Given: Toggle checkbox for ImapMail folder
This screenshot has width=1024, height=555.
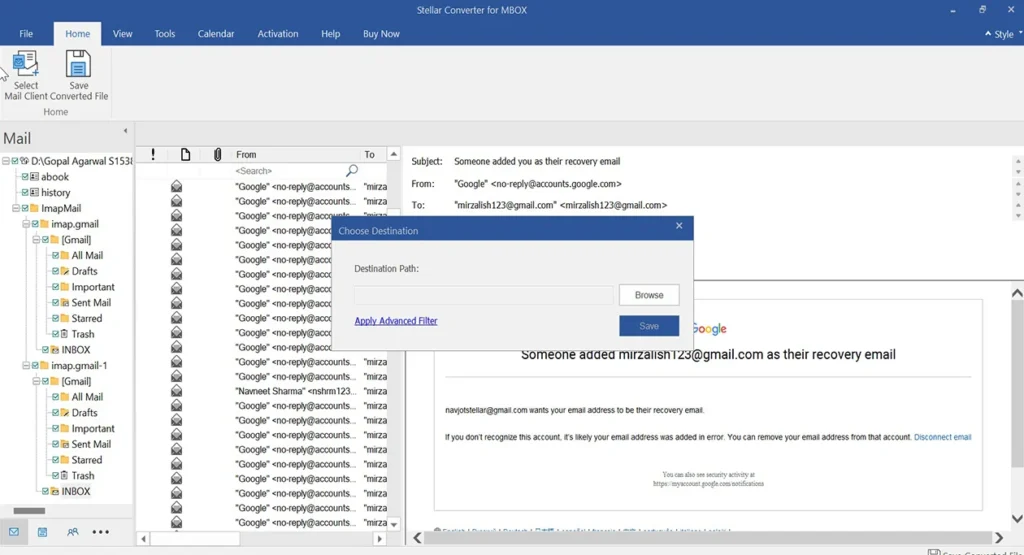Looking at the screenshot, I should point(25,208).
